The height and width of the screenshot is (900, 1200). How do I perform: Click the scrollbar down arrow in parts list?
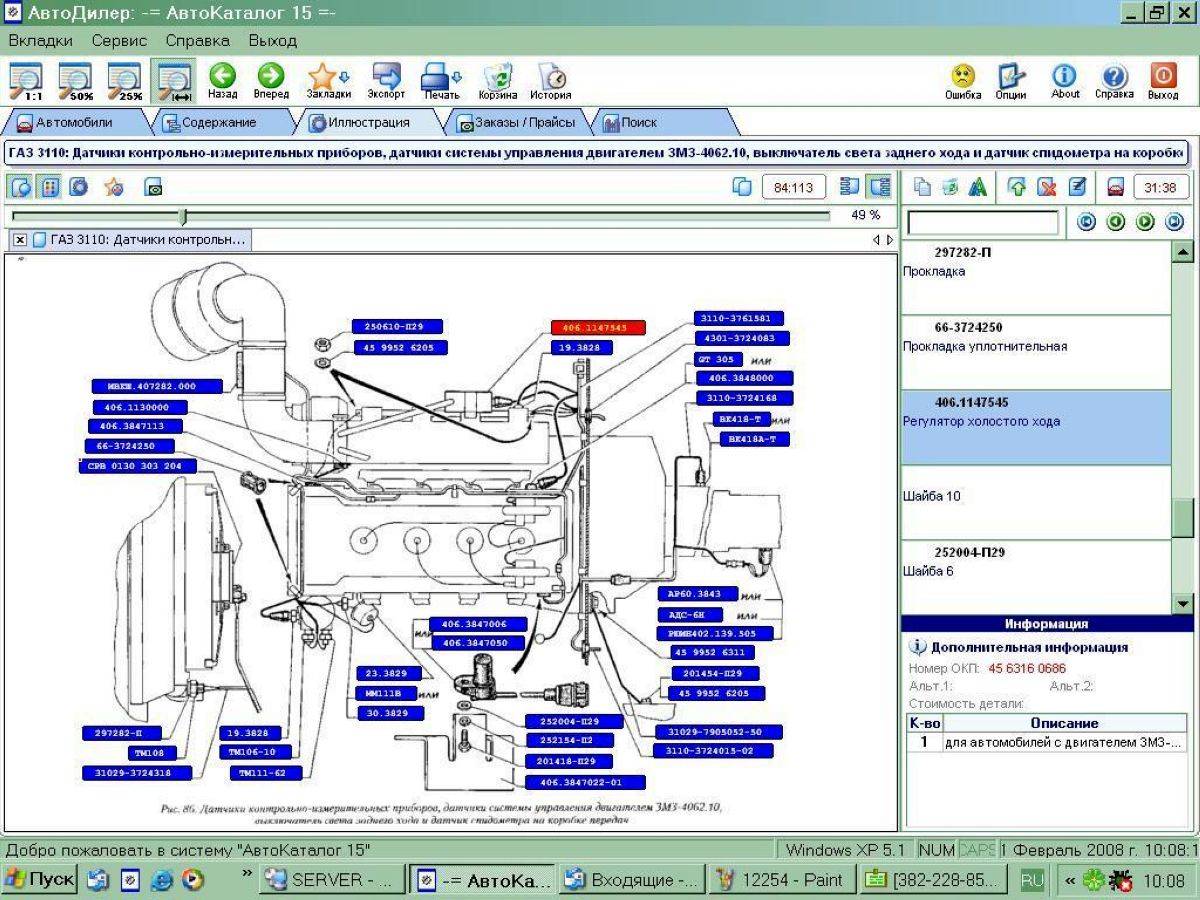pyautogui.click(x=1182, y=603)
